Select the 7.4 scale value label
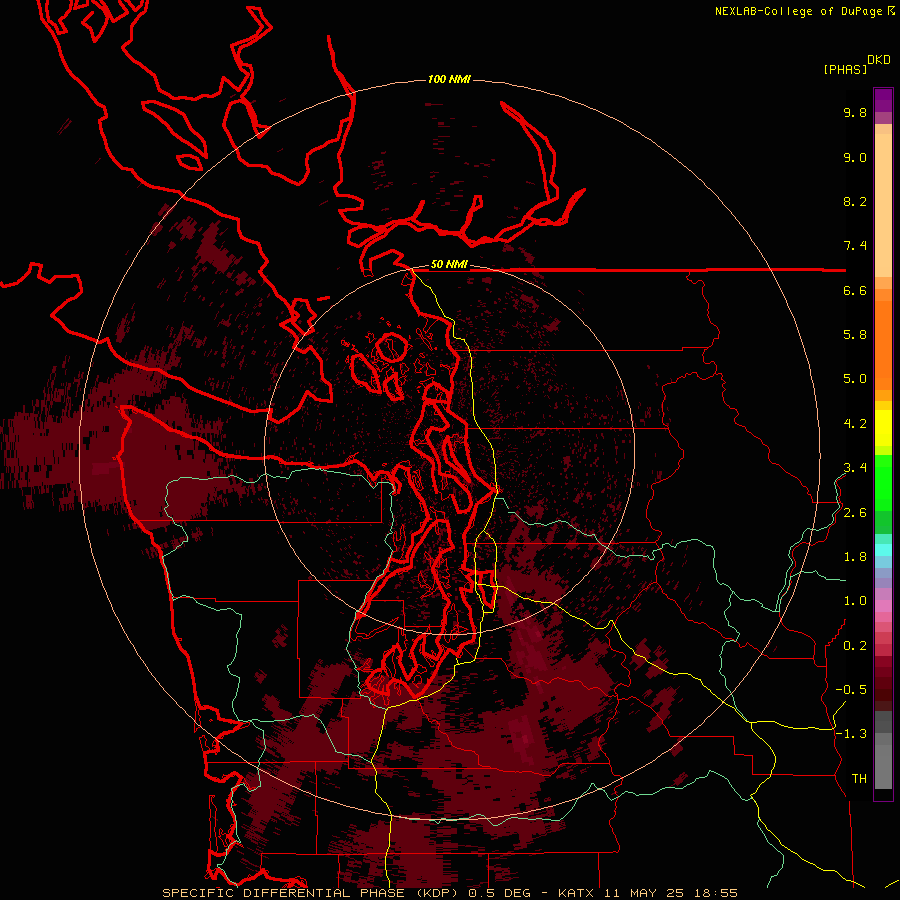Screen dimensions: 900x900 (855, 246)
